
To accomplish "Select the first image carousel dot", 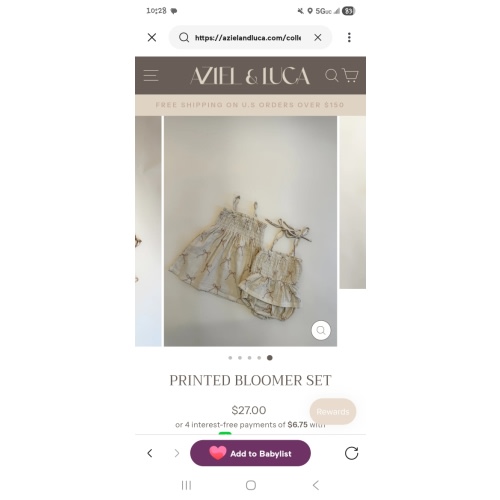I will point(230,358).
